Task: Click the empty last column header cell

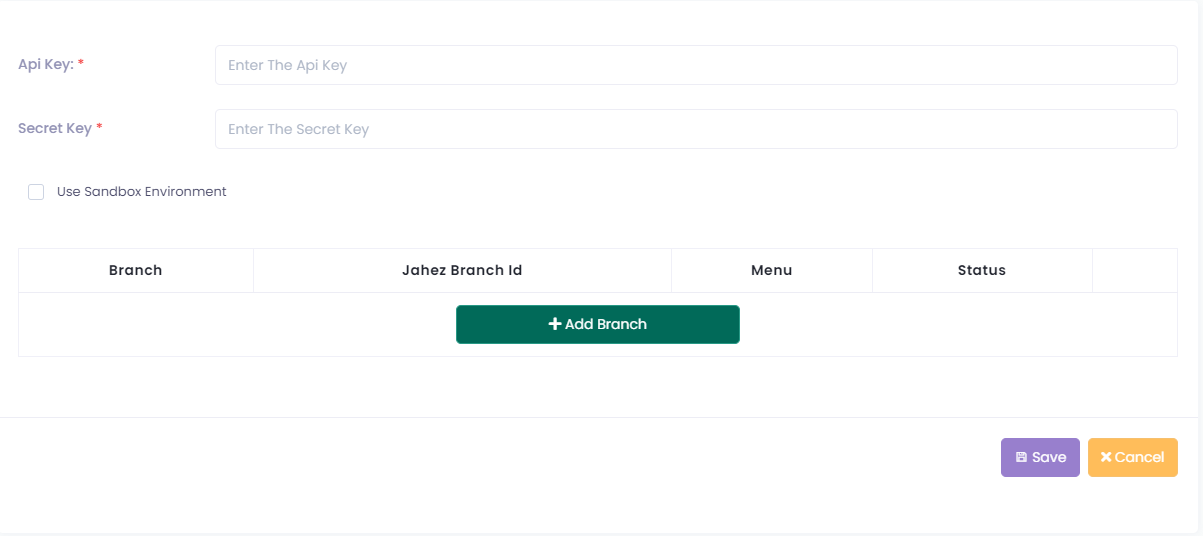Action: tap(1135, 270)
